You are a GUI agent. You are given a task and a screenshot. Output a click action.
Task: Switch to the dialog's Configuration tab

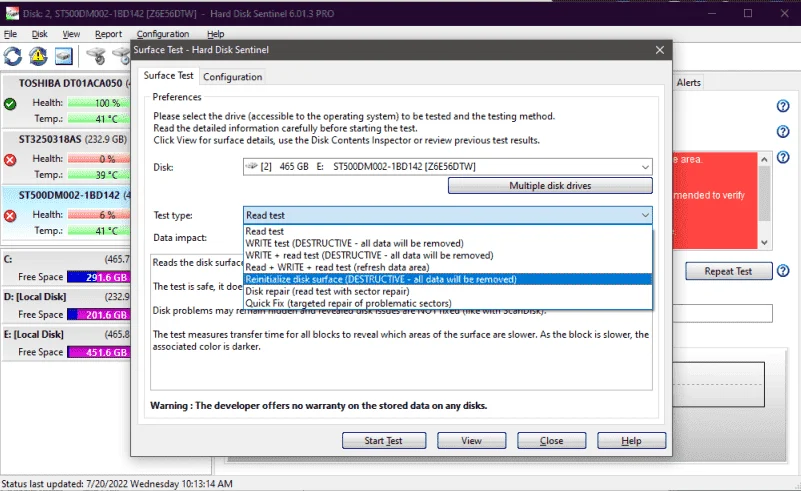tap(232, 77)
